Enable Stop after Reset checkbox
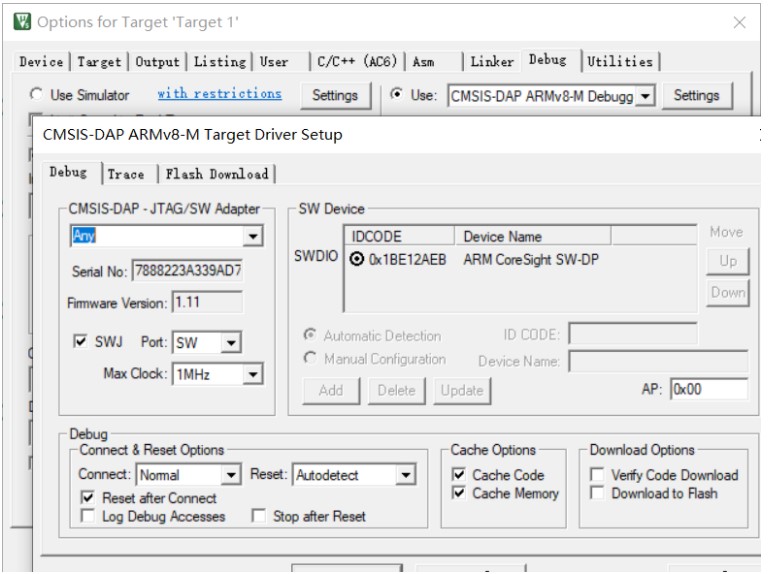Viewport: 768px width, 574px height. [259, 516]
